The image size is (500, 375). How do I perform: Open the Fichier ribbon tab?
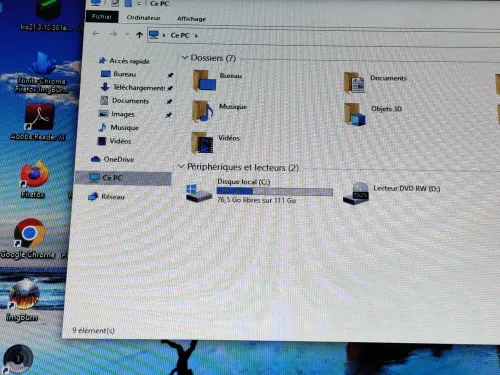pyautogui.click(x=102, y=17)
